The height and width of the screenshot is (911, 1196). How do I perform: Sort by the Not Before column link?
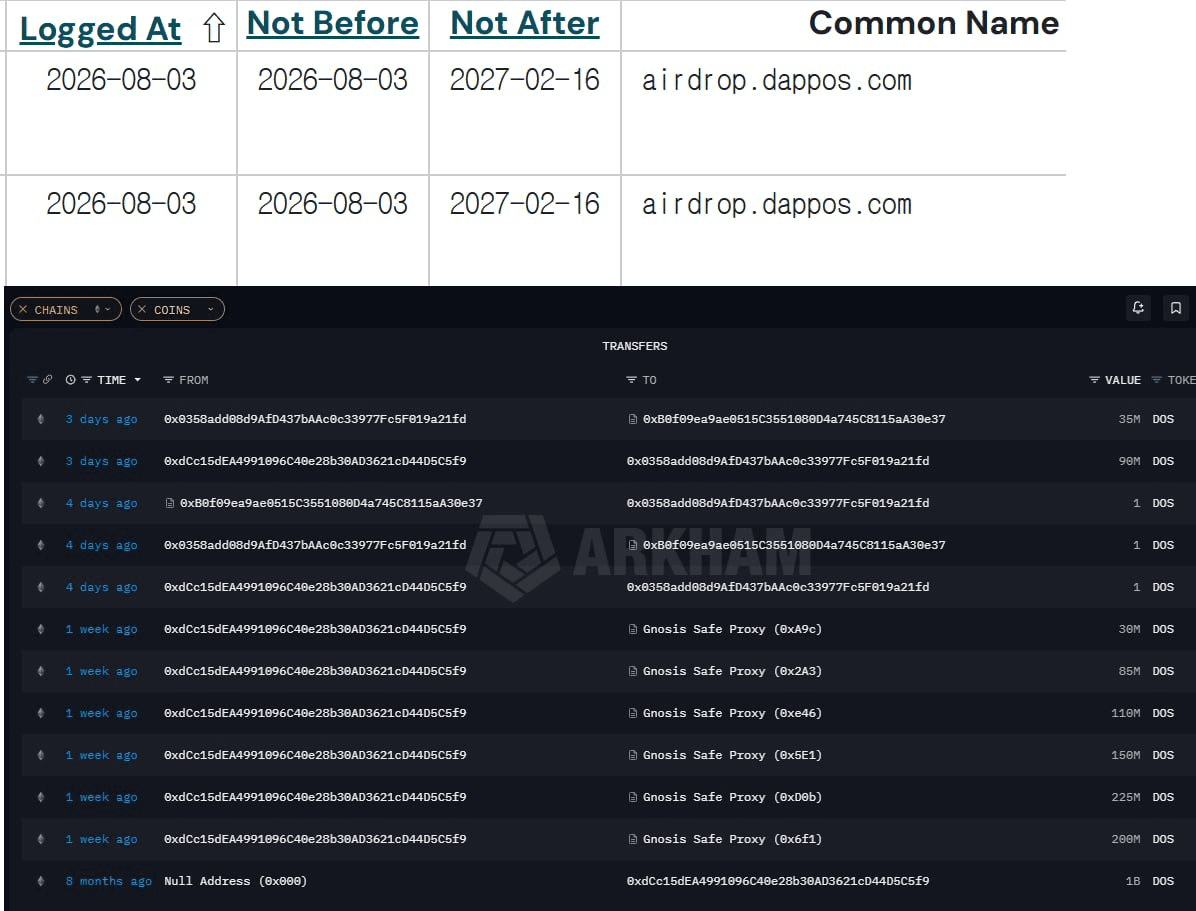pyautogui.click(x=333, y=23)
